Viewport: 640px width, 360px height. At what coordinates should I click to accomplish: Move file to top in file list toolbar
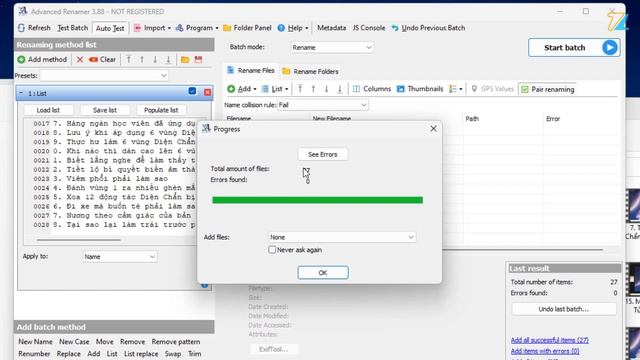(x=300, y=89)
